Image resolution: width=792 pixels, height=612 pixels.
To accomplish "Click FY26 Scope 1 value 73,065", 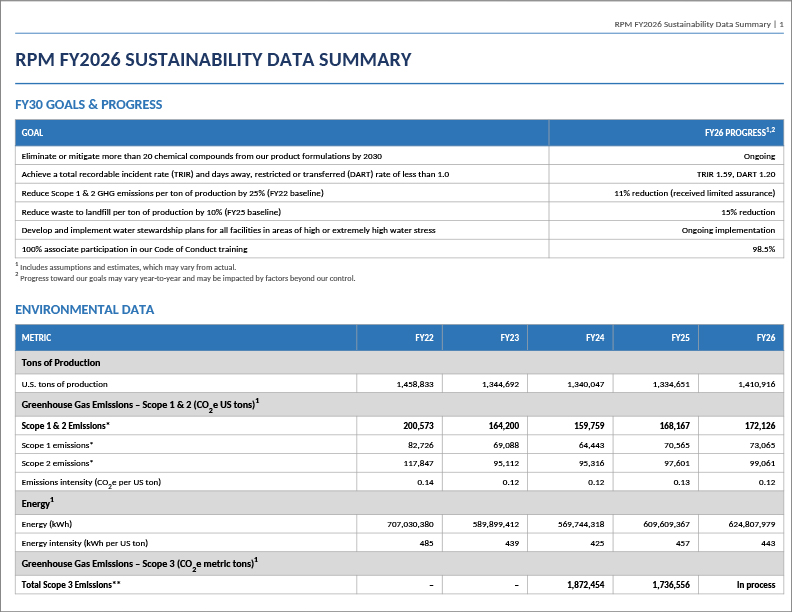I will (762, 445).
